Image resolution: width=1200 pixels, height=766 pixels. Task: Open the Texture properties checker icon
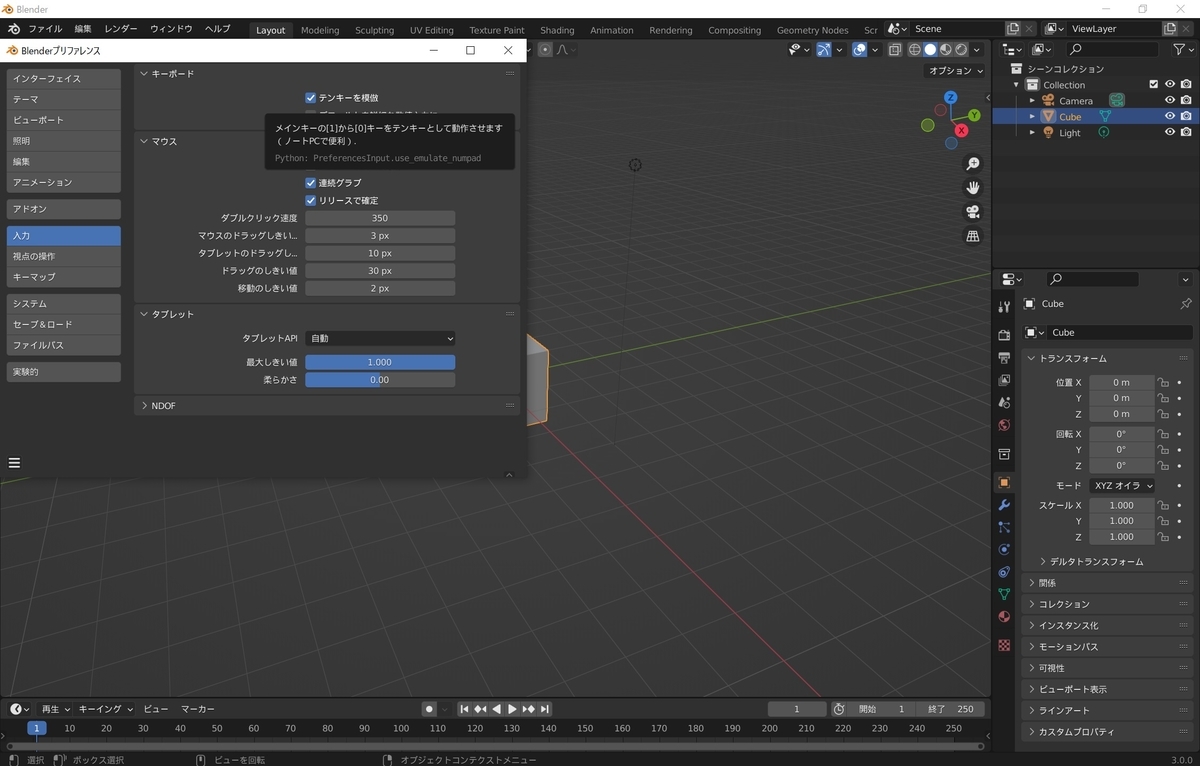point(1004,645)
